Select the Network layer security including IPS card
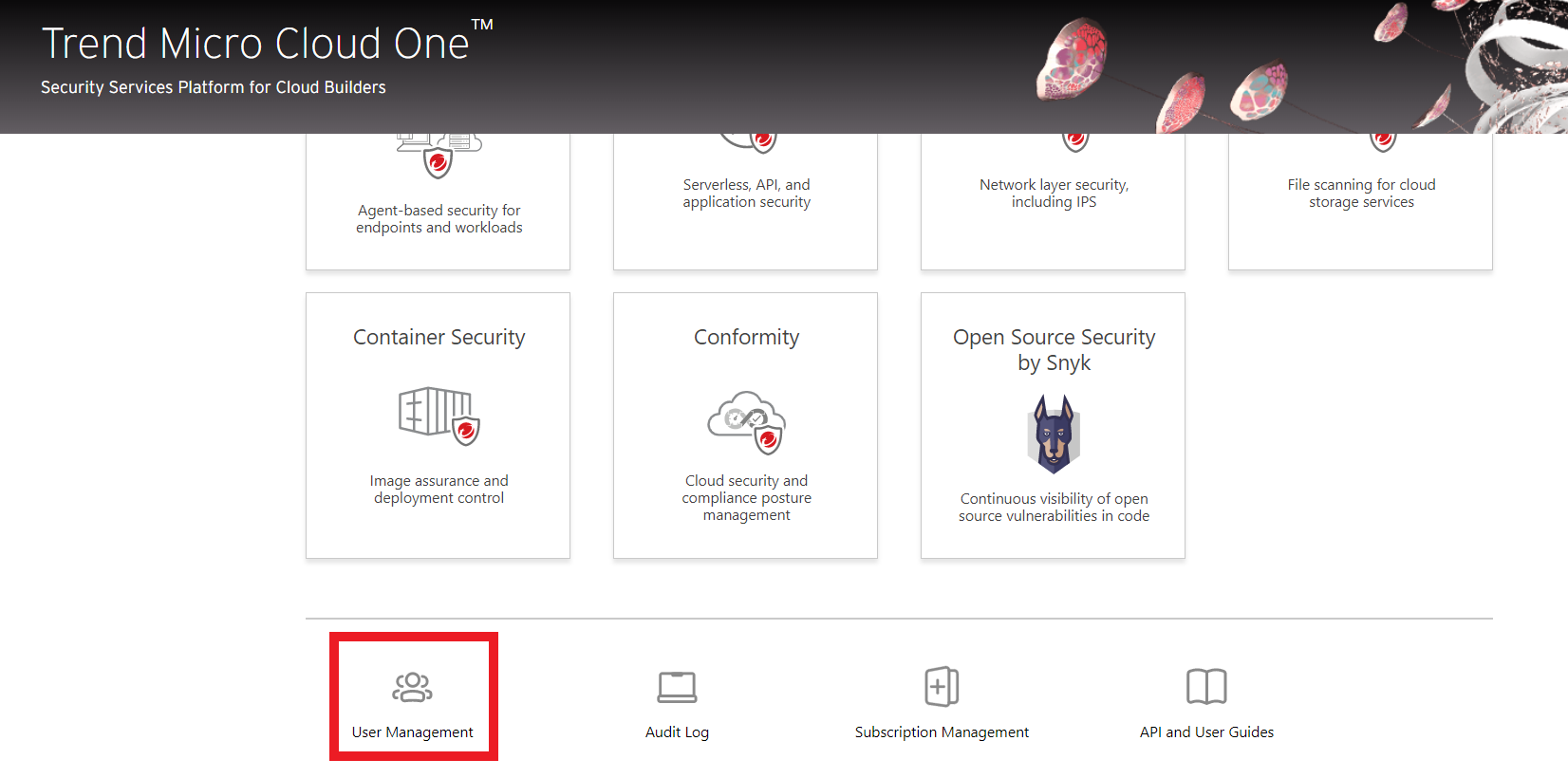This screenshot has height=778, width=1568. pos(1053,201)
